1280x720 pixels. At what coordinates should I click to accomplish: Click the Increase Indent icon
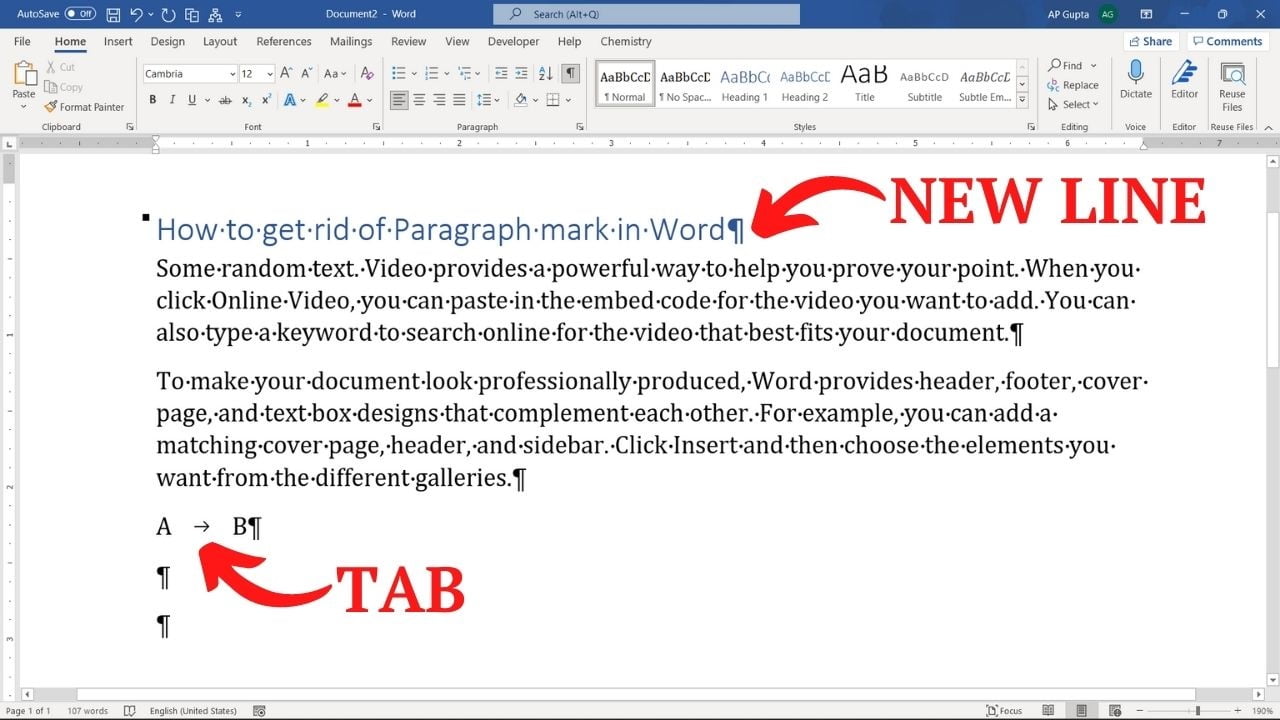pyautogui.click(x=522, y=73)
